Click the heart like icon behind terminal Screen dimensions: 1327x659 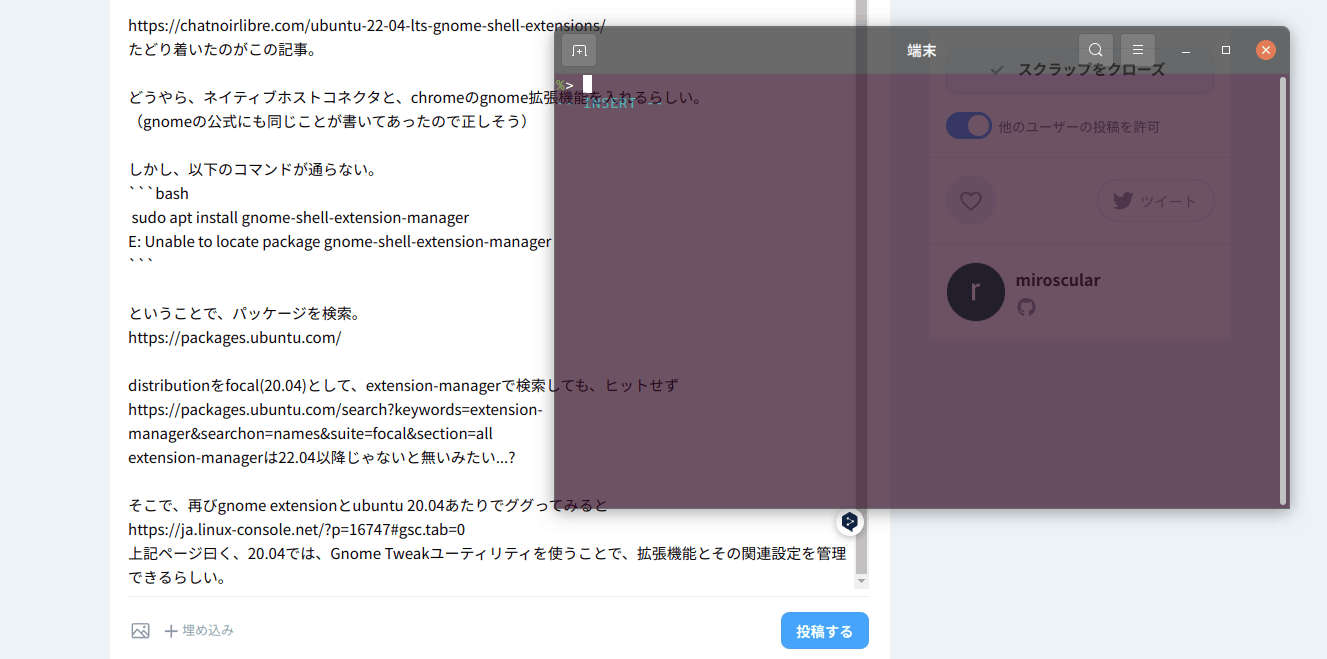(x=971, y=200)
